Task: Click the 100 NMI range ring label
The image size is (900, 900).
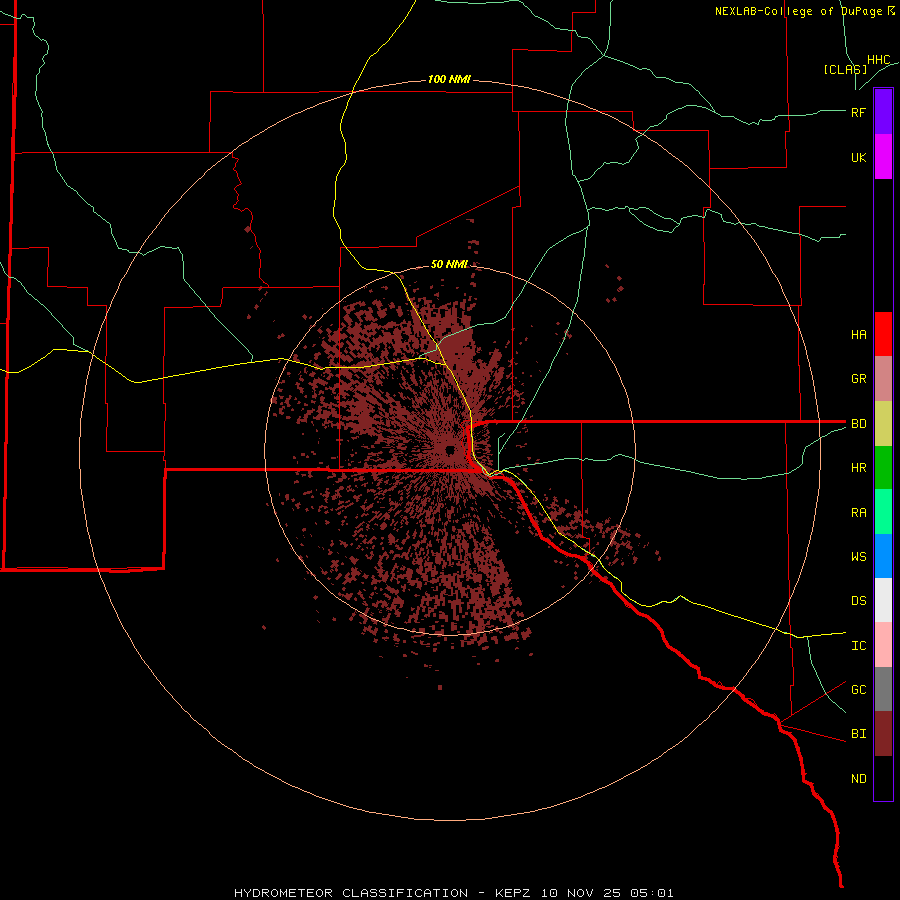Action: pos(449,79)
